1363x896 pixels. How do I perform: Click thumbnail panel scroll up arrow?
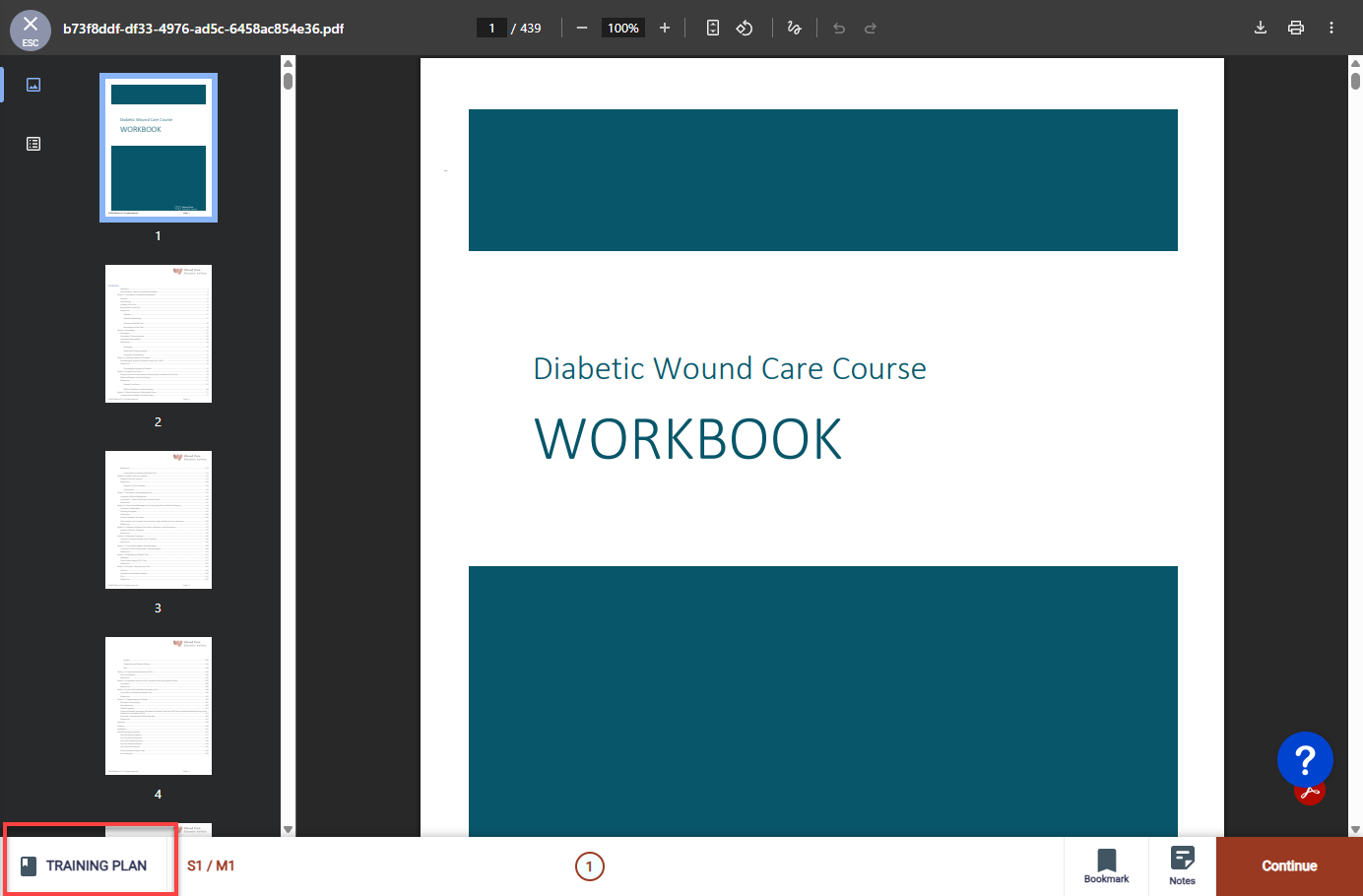pyautogui.click(x=288, y=63)
